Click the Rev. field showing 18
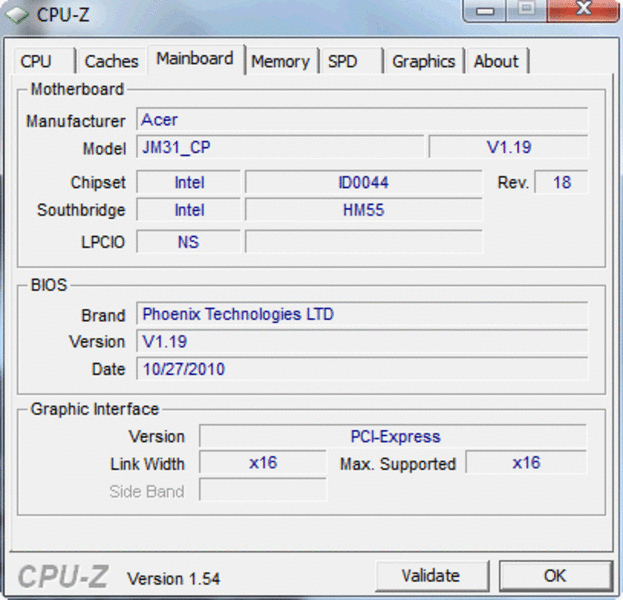This screenshot has height=600, width=623. [561, 182]
